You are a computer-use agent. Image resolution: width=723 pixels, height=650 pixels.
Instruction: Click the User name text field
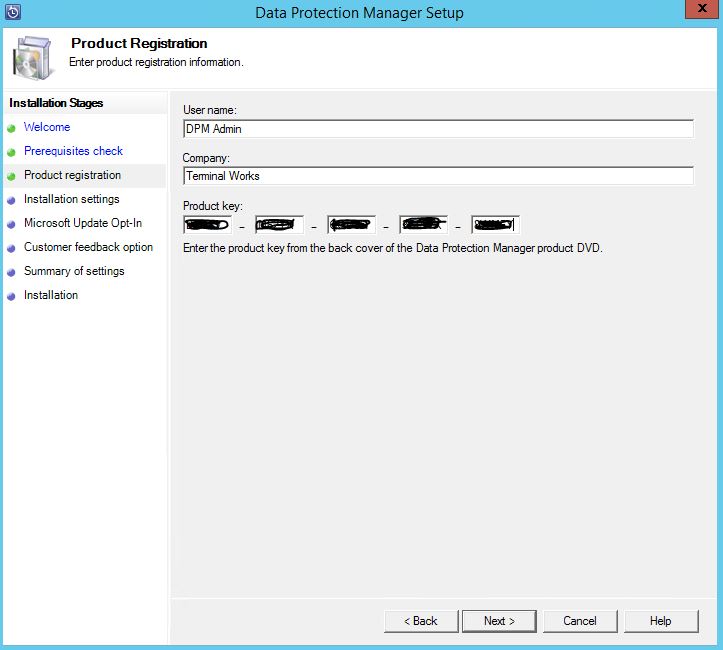[438, 128]
